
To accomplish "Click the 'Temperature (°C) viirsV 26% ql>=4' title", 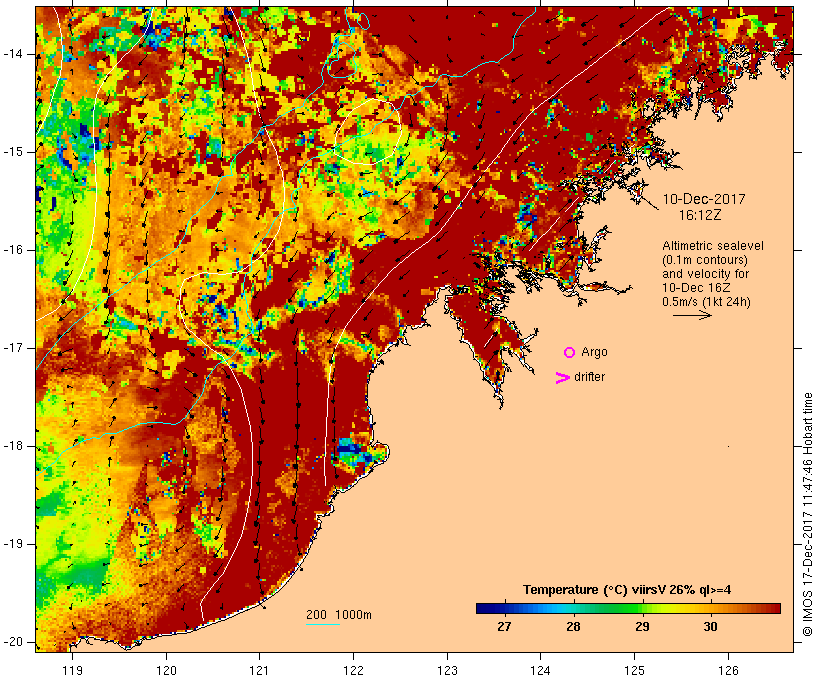I will (x=627, y=590).
